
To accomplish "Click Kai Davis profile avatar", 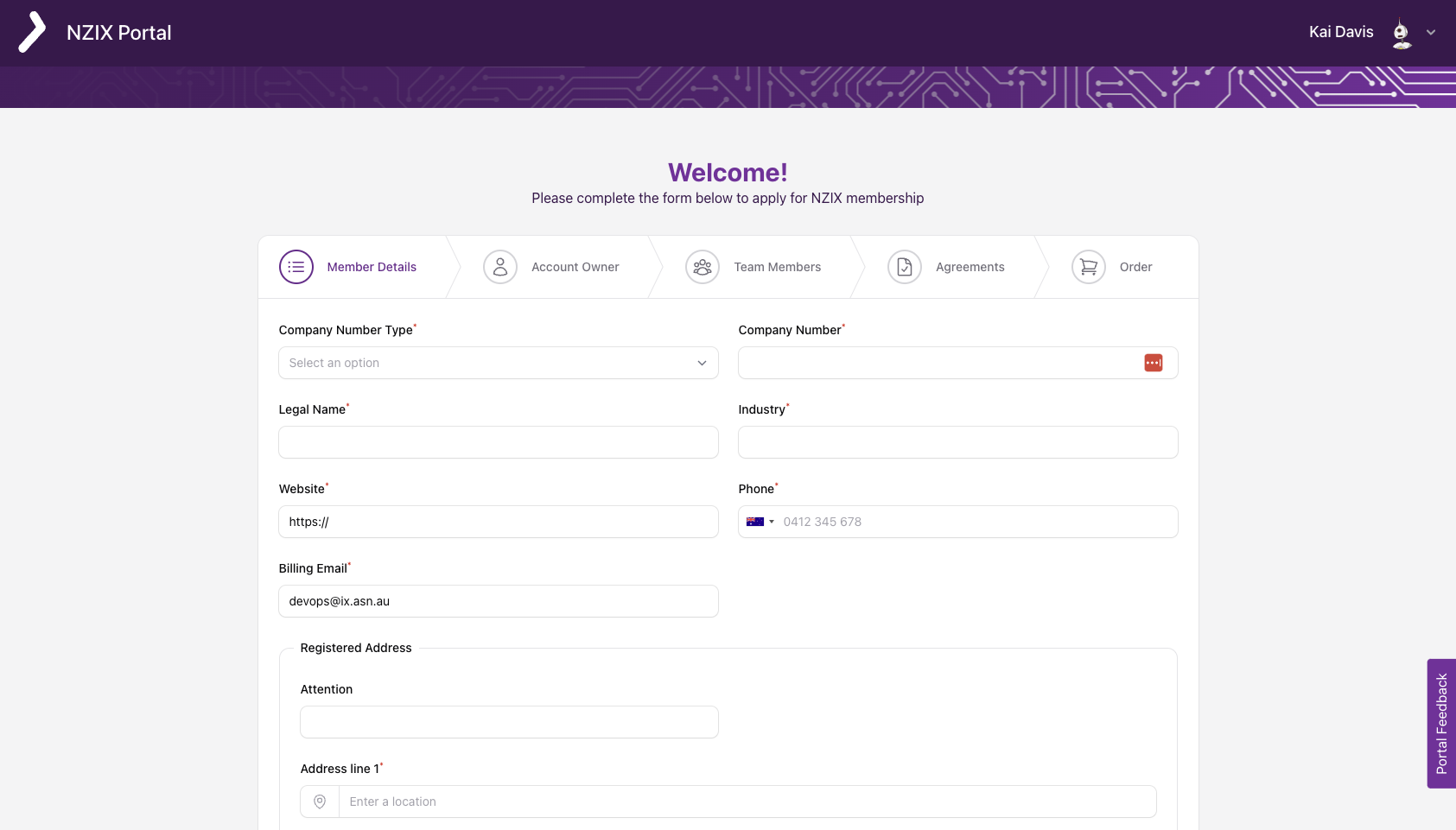I will 1402,33.
